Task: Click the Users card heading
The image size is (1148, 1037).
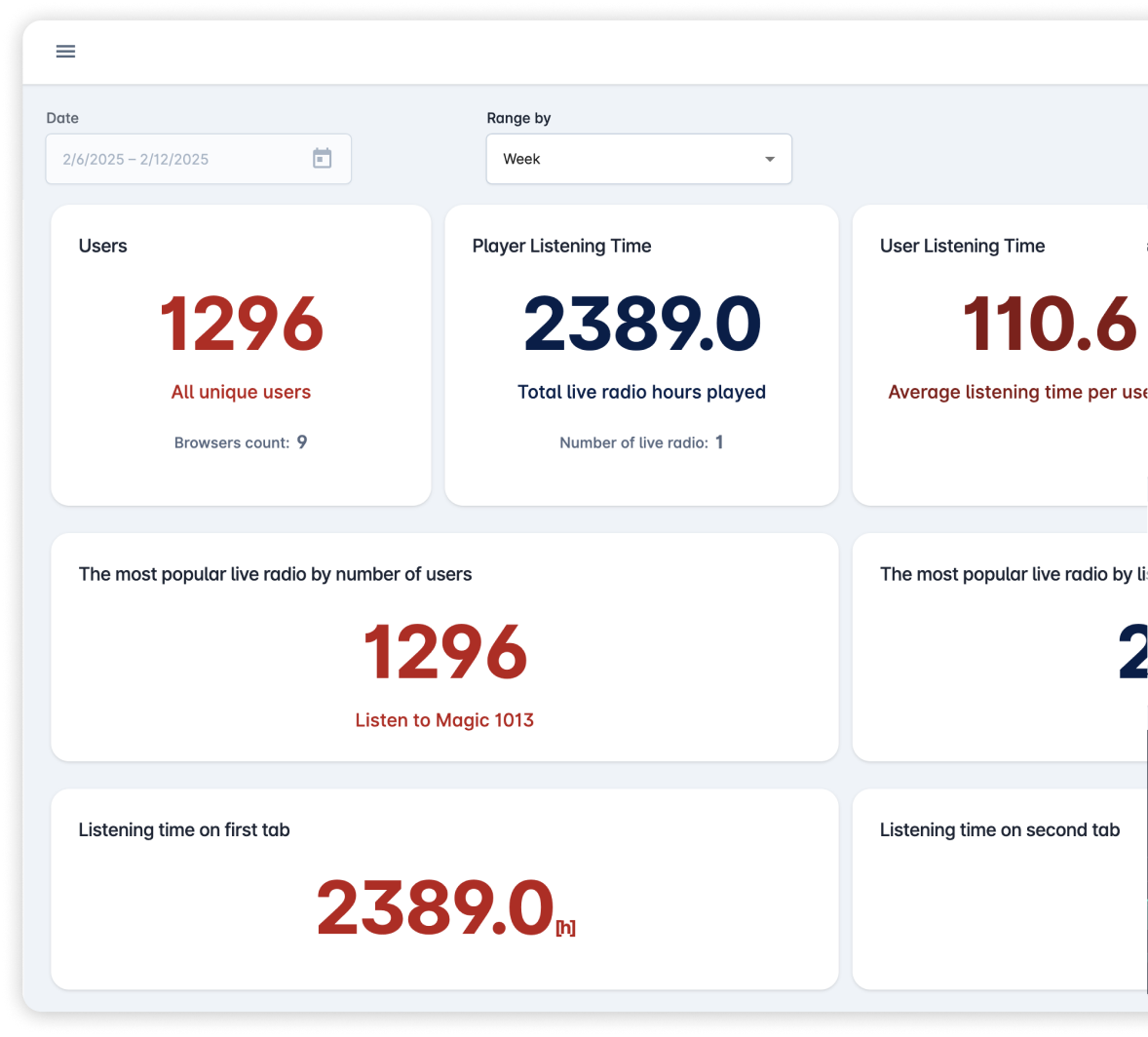Action: pos(102,246)
